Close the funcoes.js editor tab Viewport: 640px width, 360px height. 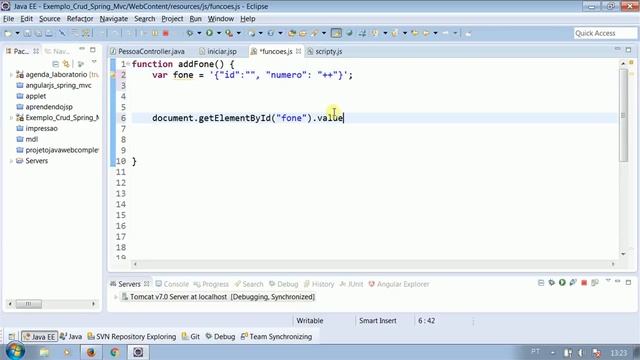click(x=298, y=51)
